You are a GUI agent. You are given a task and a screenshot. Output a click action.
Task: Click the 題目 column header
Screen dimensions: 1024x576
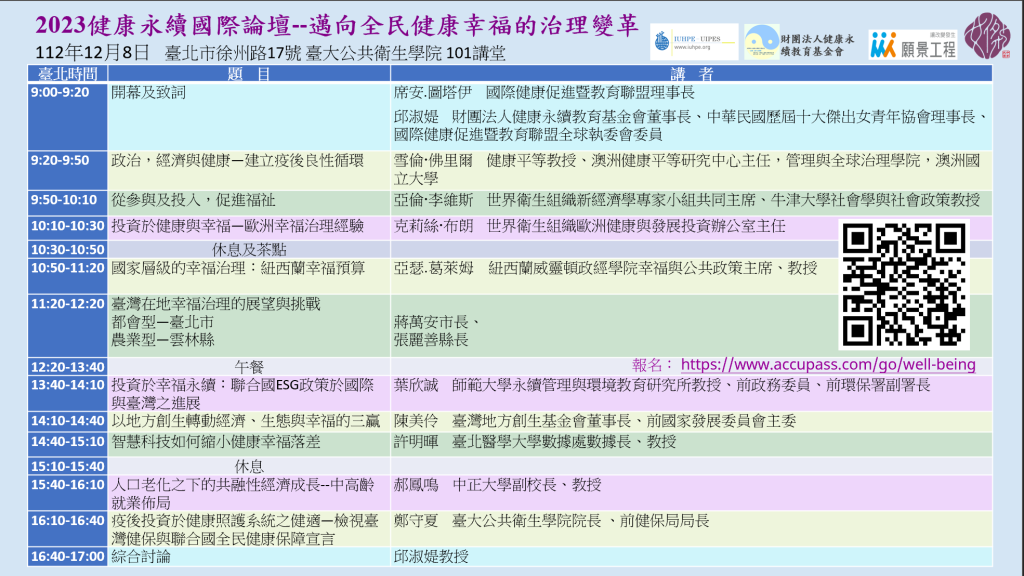coord(249,74)
